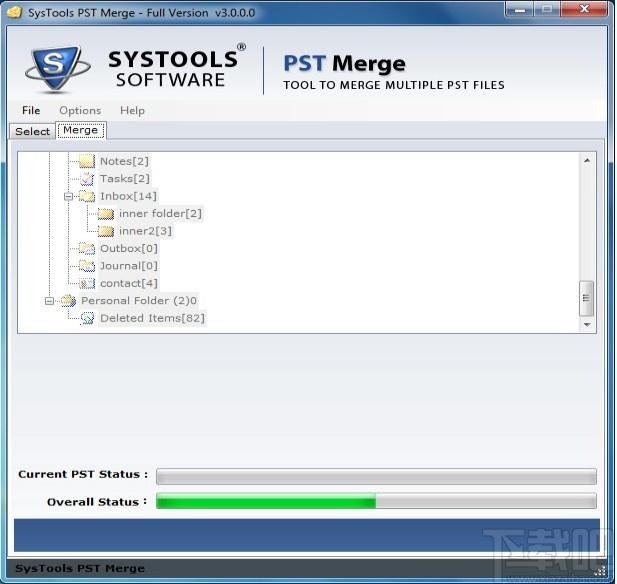Click the 'SysTools PST Merge' status bar text
The height and width of the screenshot is (584, 617).
coord(80,568)
